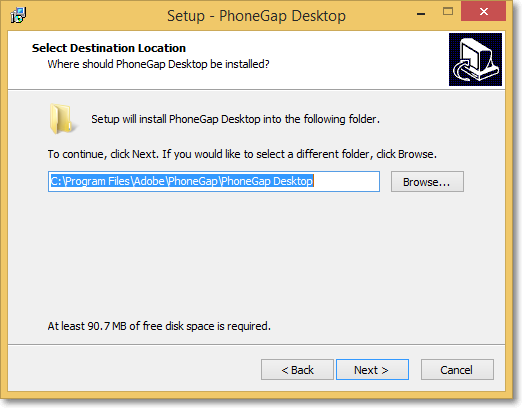Open the Browse folder dialog

click(427, 182)
